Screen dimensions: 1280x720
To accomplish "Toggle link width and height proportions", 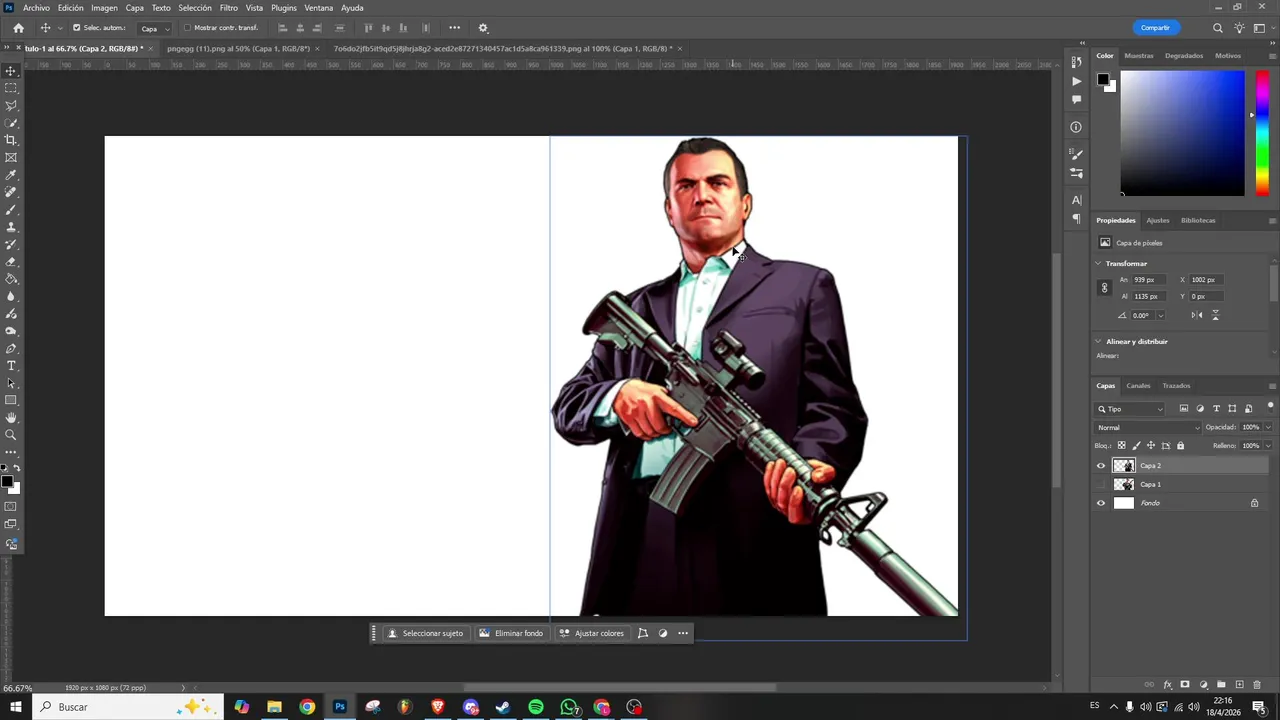I will tap(1105, 288).
